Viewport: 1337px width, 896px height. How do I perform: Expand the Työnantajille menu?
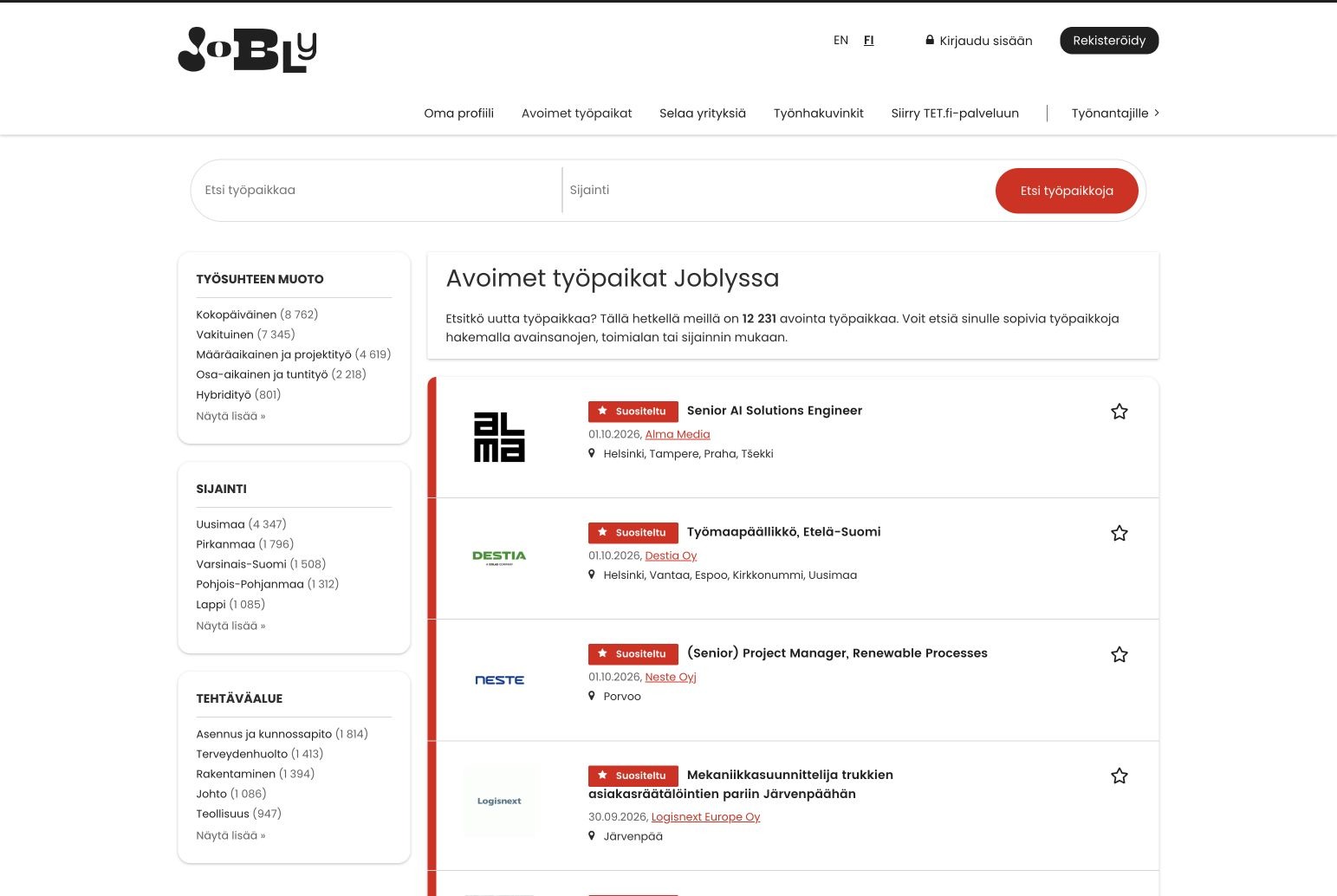pos(1115,114)
